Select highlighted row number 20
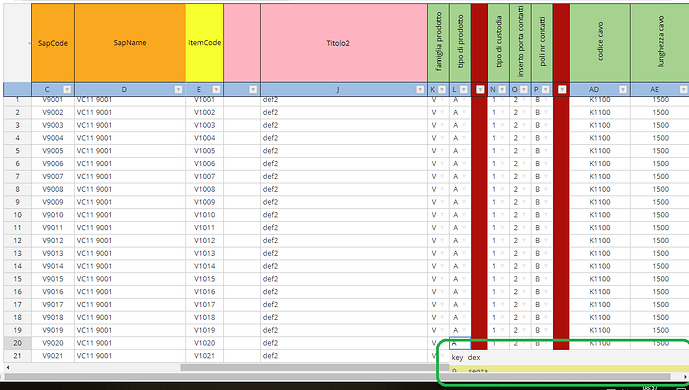The width and height of the screenshot is (689, 390). pyautogui.click(x=18, y=343)
